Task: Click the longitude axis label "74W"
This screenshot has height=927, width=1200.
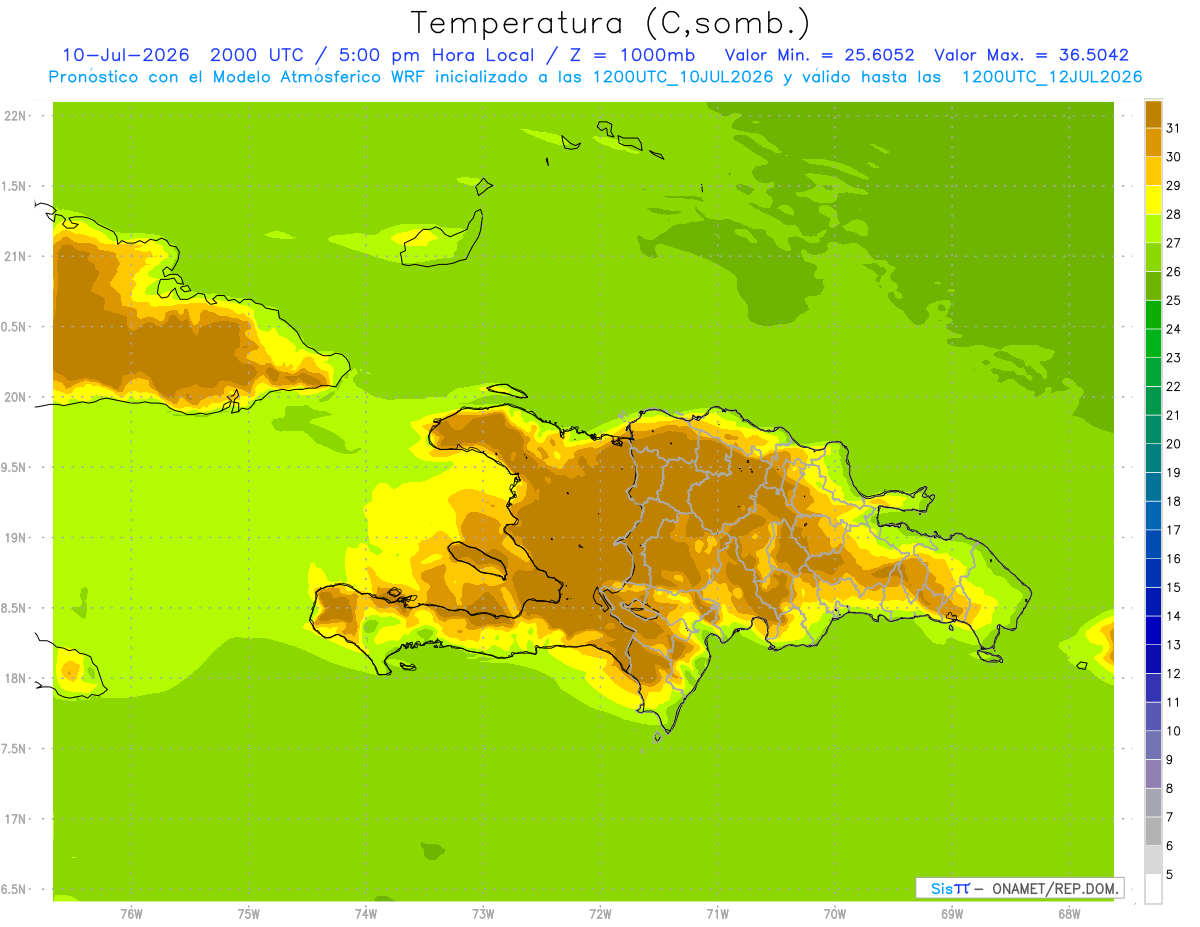Action: (366, 914)
